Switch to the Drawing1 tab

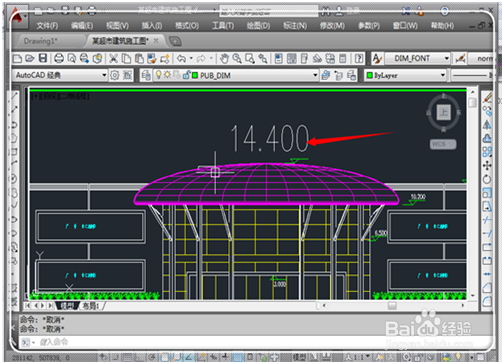41,41
